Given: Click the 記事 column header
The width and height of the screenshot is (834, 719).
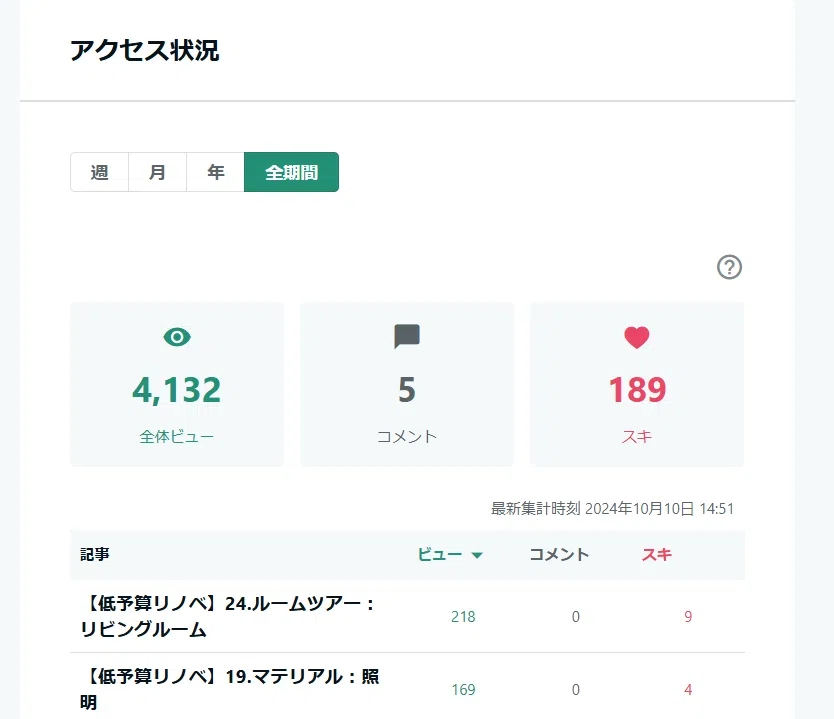Looking at the screenshot, I should [x=95, y=555].
